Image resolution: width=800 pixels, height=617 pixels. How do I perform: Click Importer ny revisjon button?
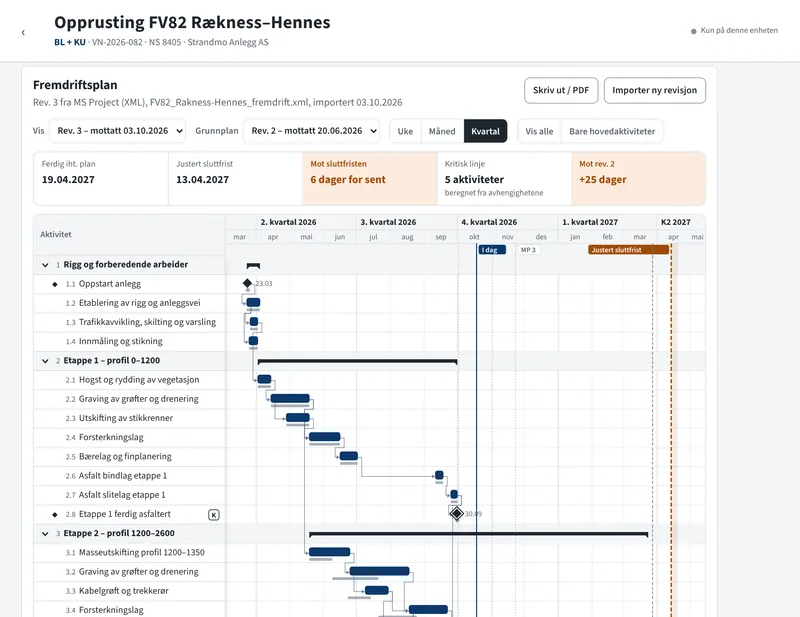point(655,90)
